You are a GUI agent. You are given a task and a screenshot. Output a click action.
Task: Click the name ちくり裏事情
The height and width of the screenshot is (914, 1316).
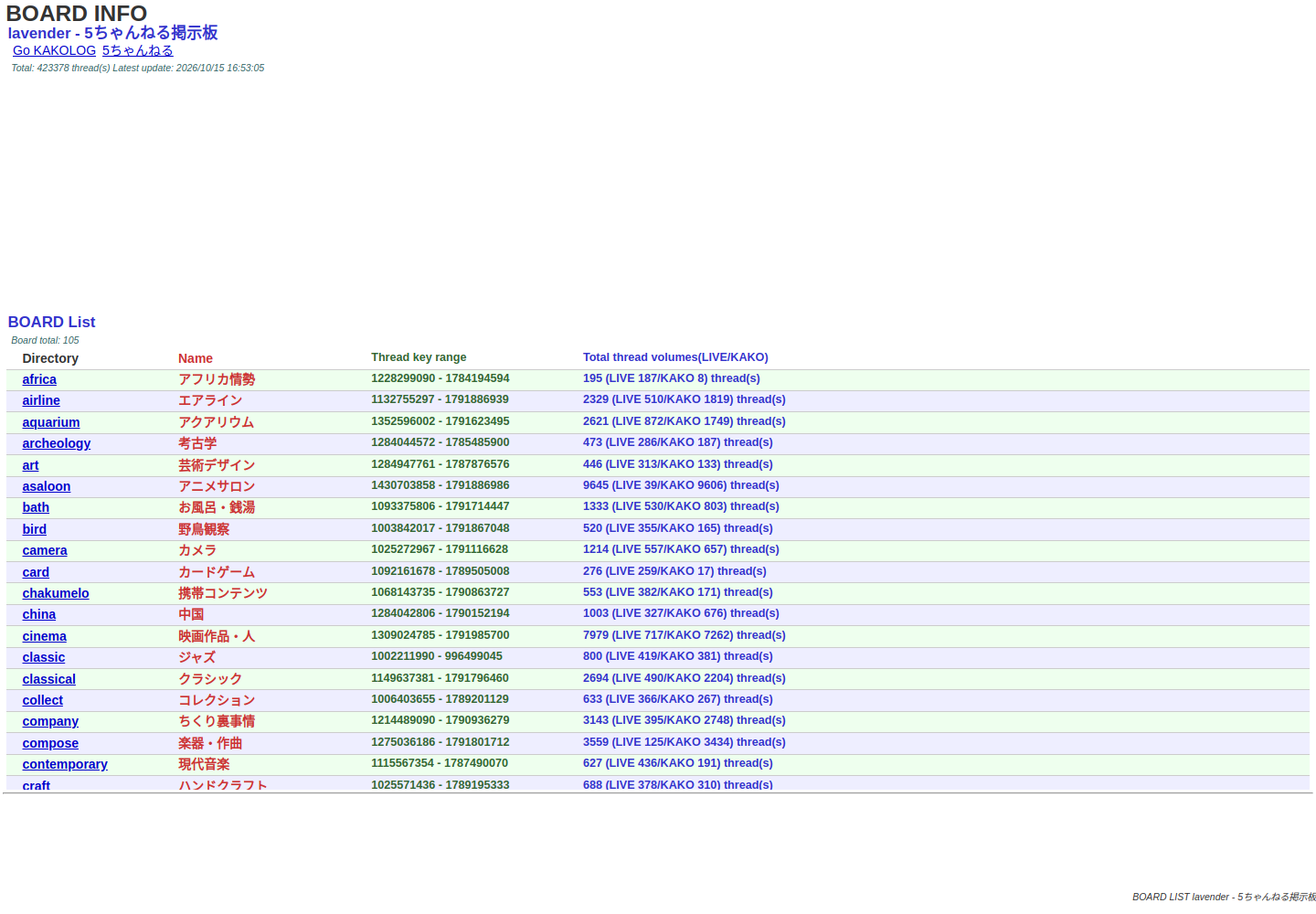tap(217, 721)
